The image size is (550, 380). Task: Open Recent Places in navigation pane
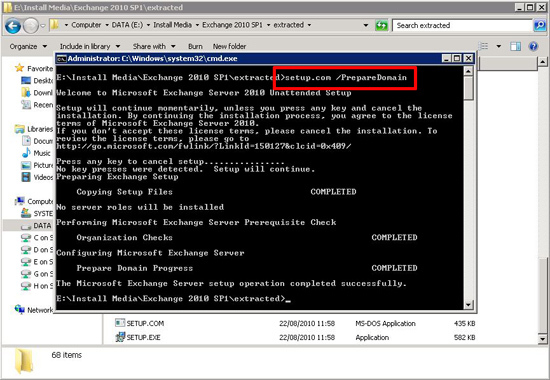click(37, 105)
